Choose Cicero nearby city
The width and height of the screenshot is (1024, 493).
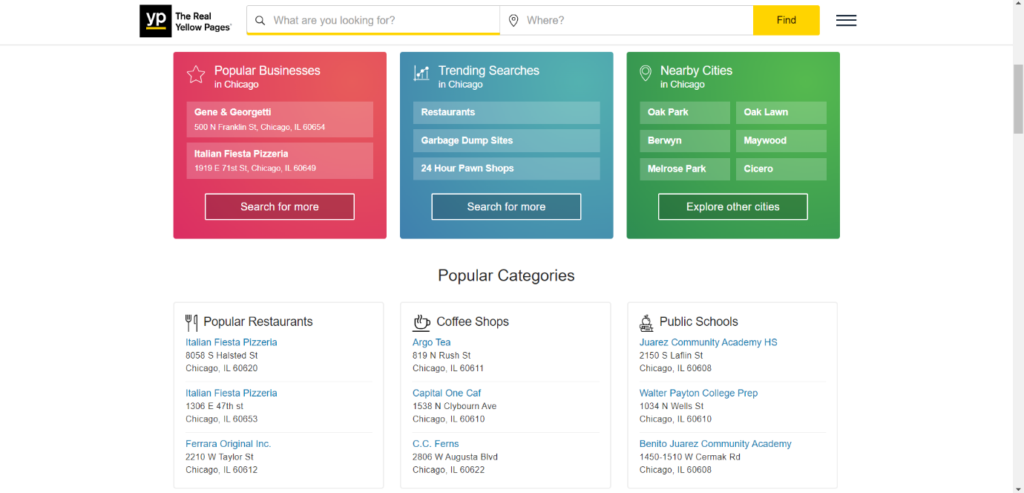(781, 168)
